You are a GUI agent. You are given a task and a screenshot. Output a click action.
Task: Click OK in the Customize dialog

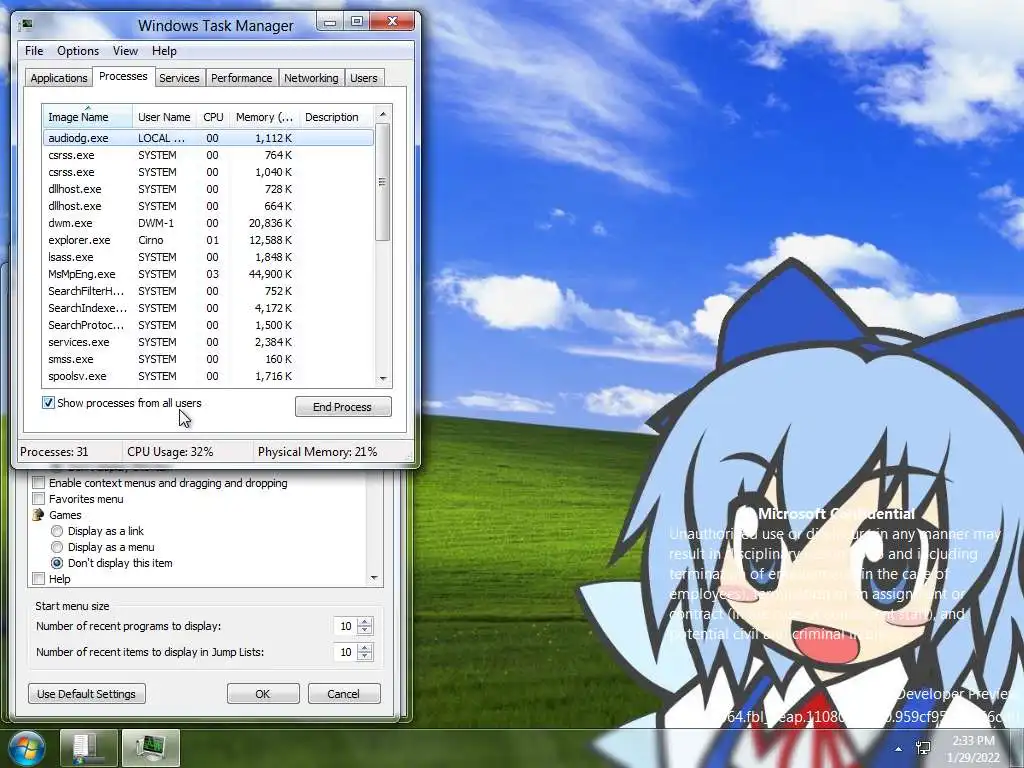point(263,694)
